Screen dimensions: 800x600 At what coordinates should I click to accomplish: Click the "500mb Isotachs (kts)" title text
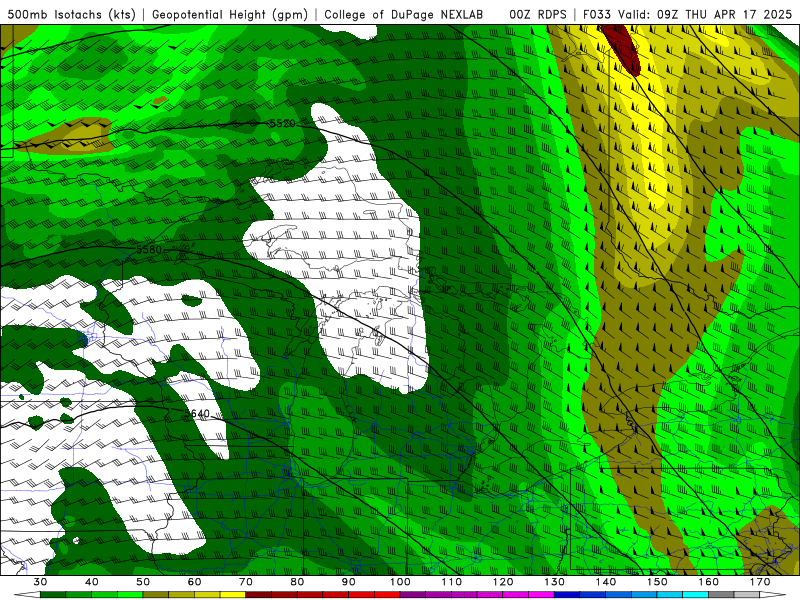(71, 14)
